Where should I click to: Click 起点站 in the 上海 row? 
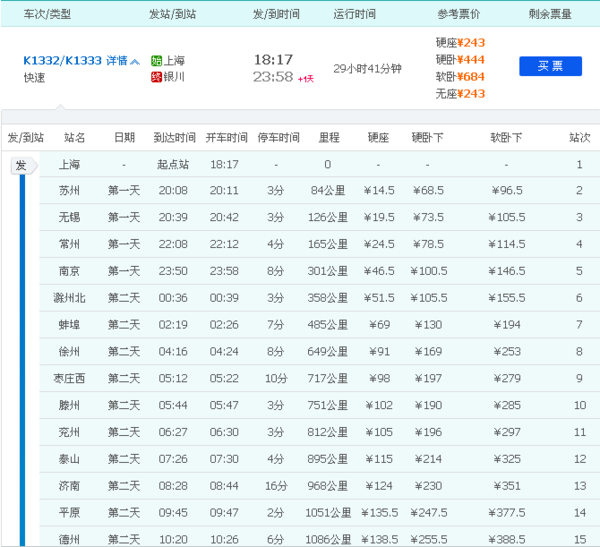pyautogui.click(x=173, y=165)
